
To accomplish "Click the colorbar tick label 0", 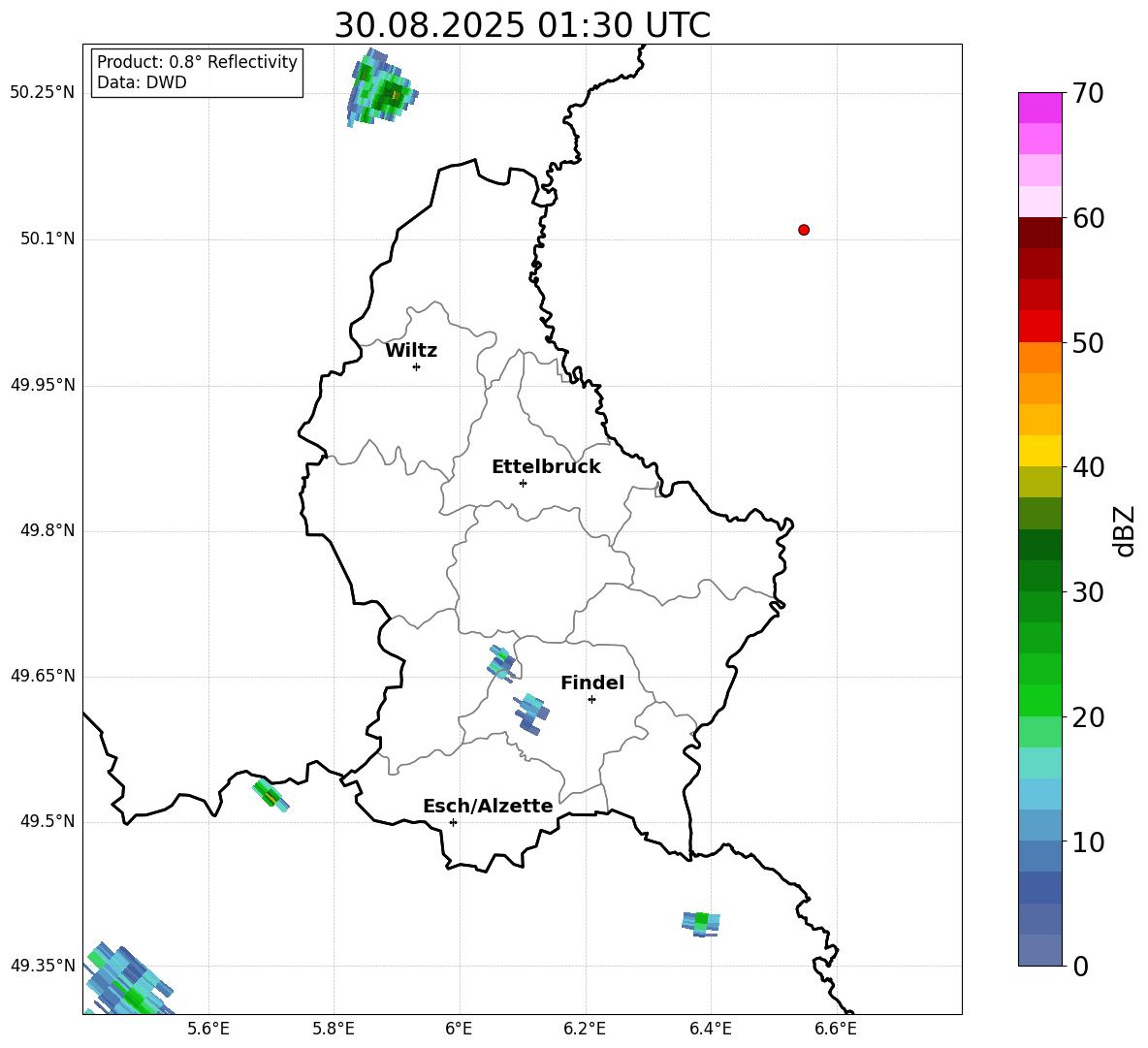I will tap(1081, 966).
